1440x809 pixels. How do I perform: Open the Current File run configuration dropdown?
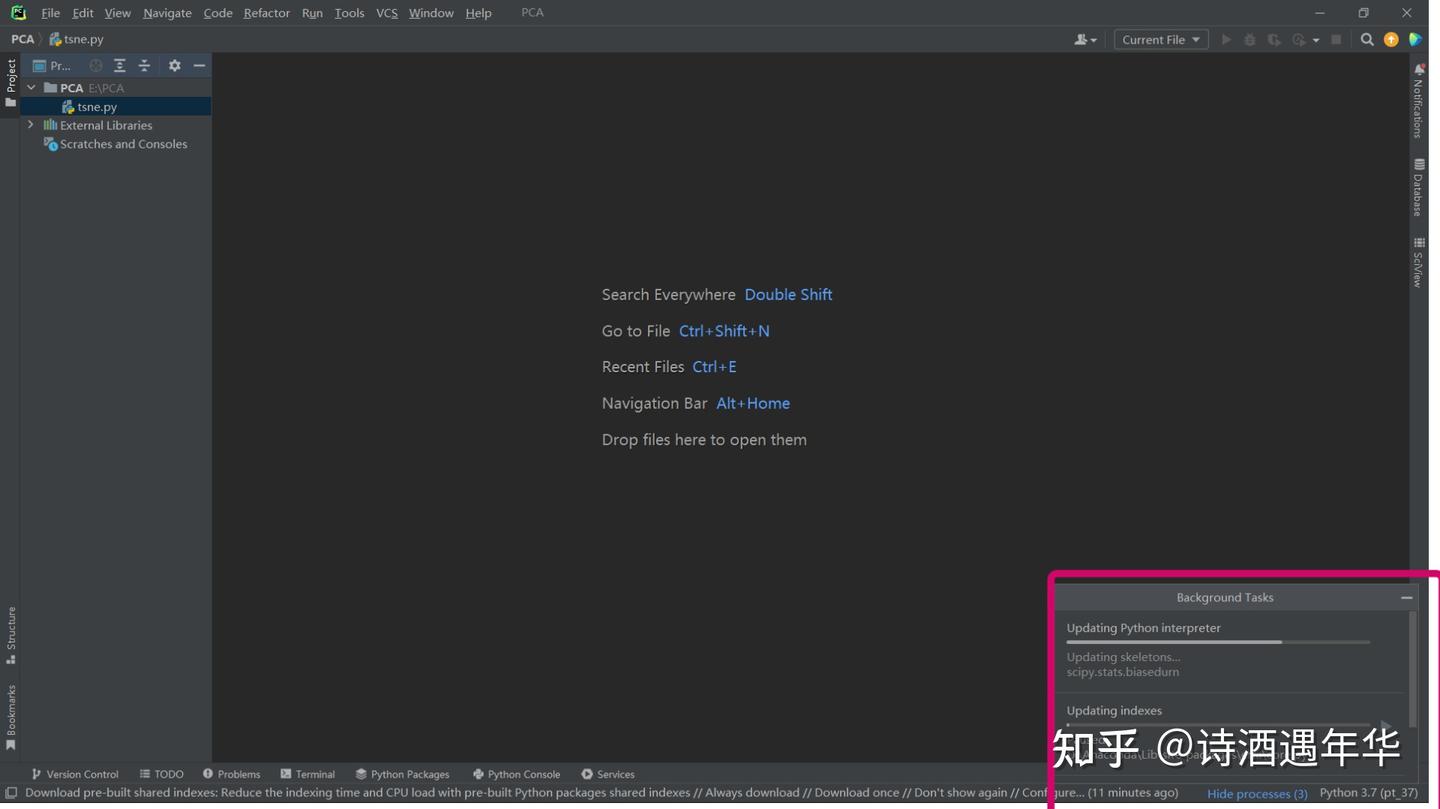coord(1160,39)
